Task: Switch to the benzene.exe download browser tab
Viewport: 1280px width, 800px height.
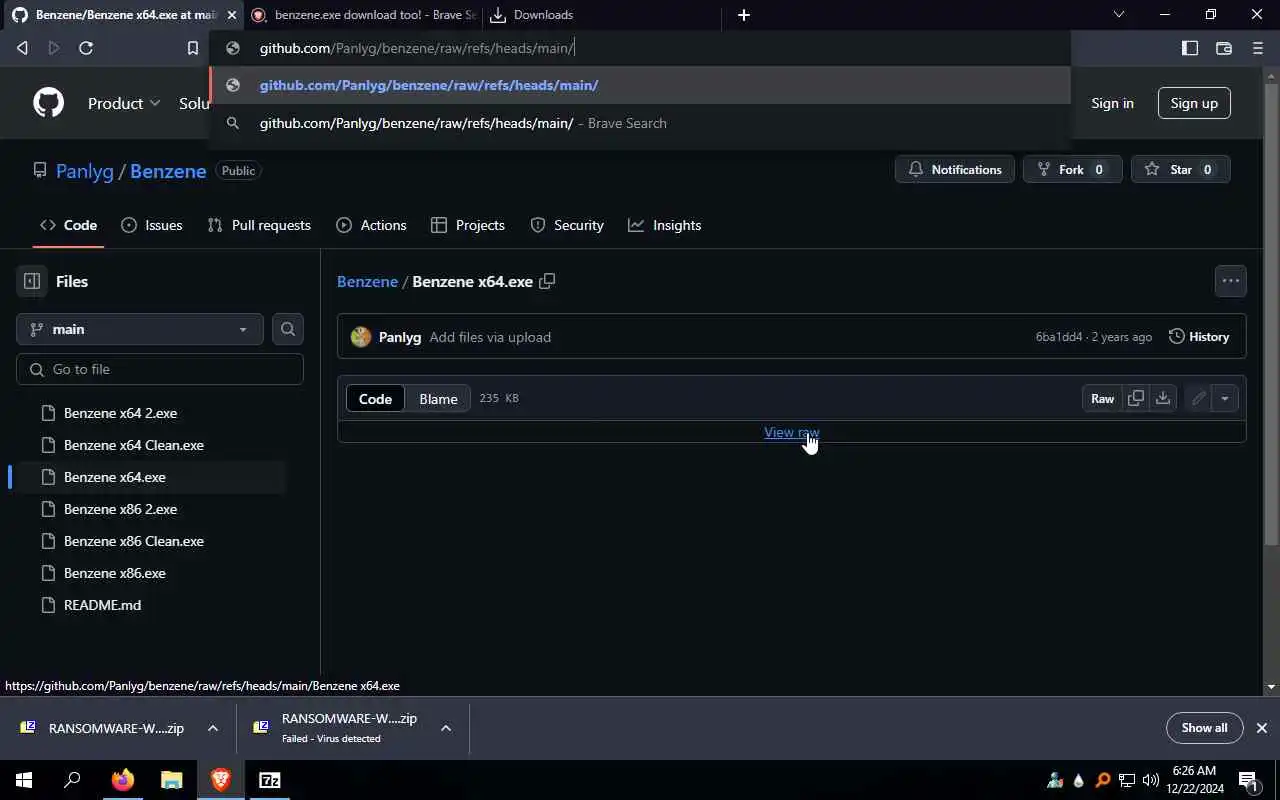Action: [x=363, y=15]
